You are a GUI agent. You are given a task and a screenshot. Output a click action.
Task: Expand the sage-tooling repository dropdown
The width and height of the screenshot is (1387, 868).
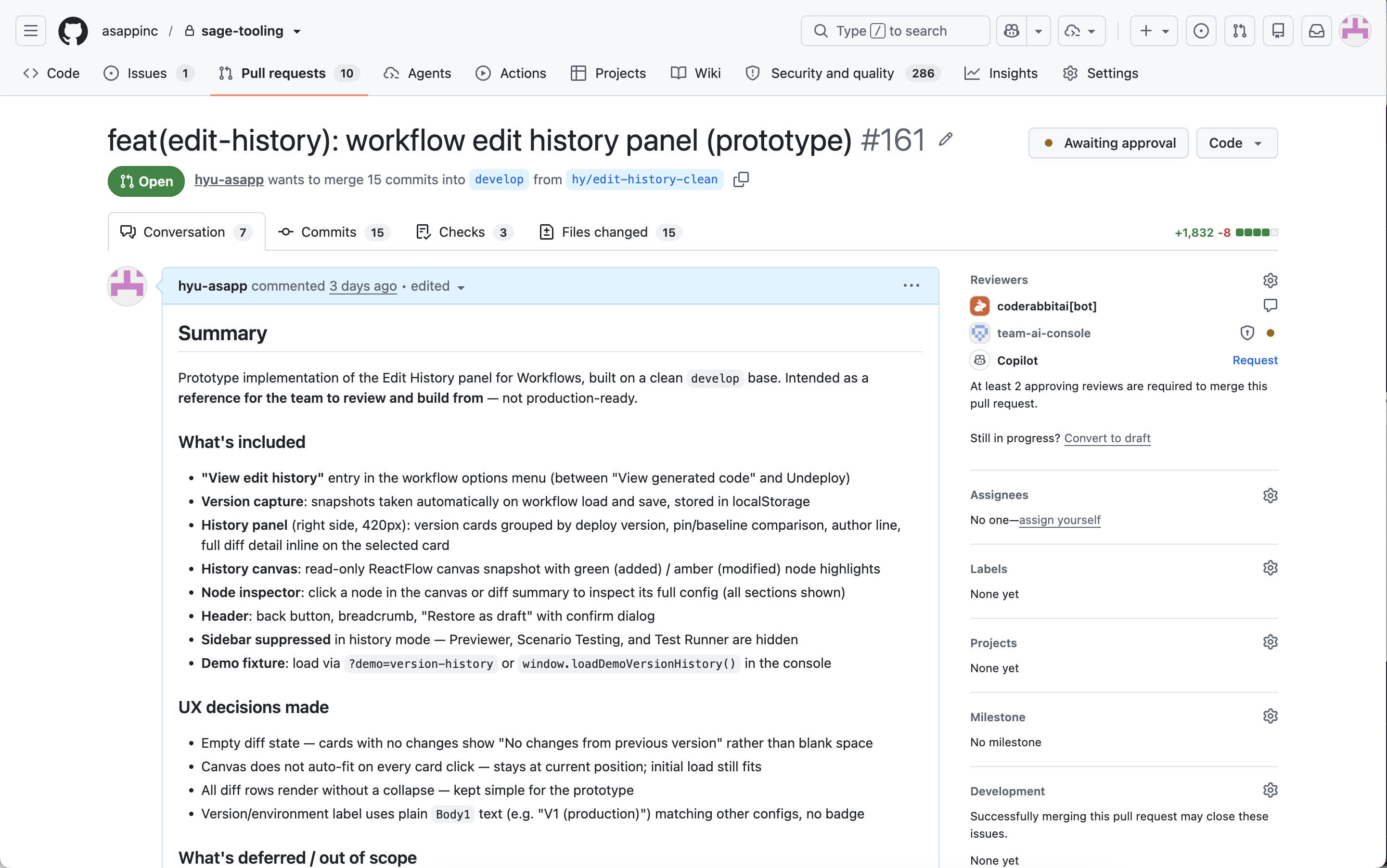297,32
